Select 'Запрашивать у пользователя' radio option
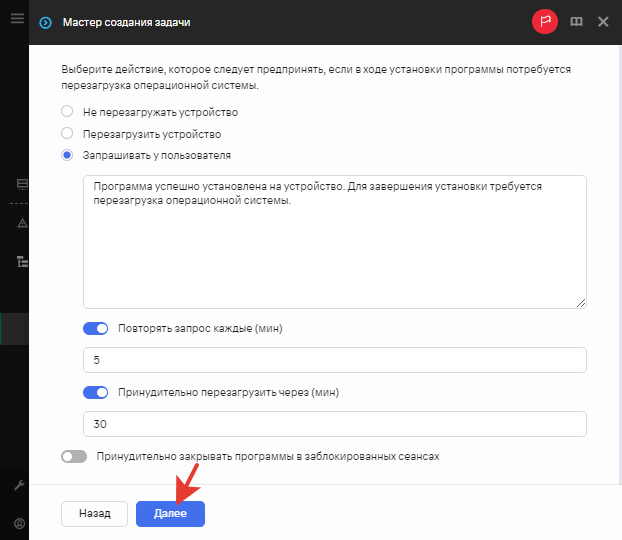The width and height of the screenshot is (622, 540). point(67,155)
